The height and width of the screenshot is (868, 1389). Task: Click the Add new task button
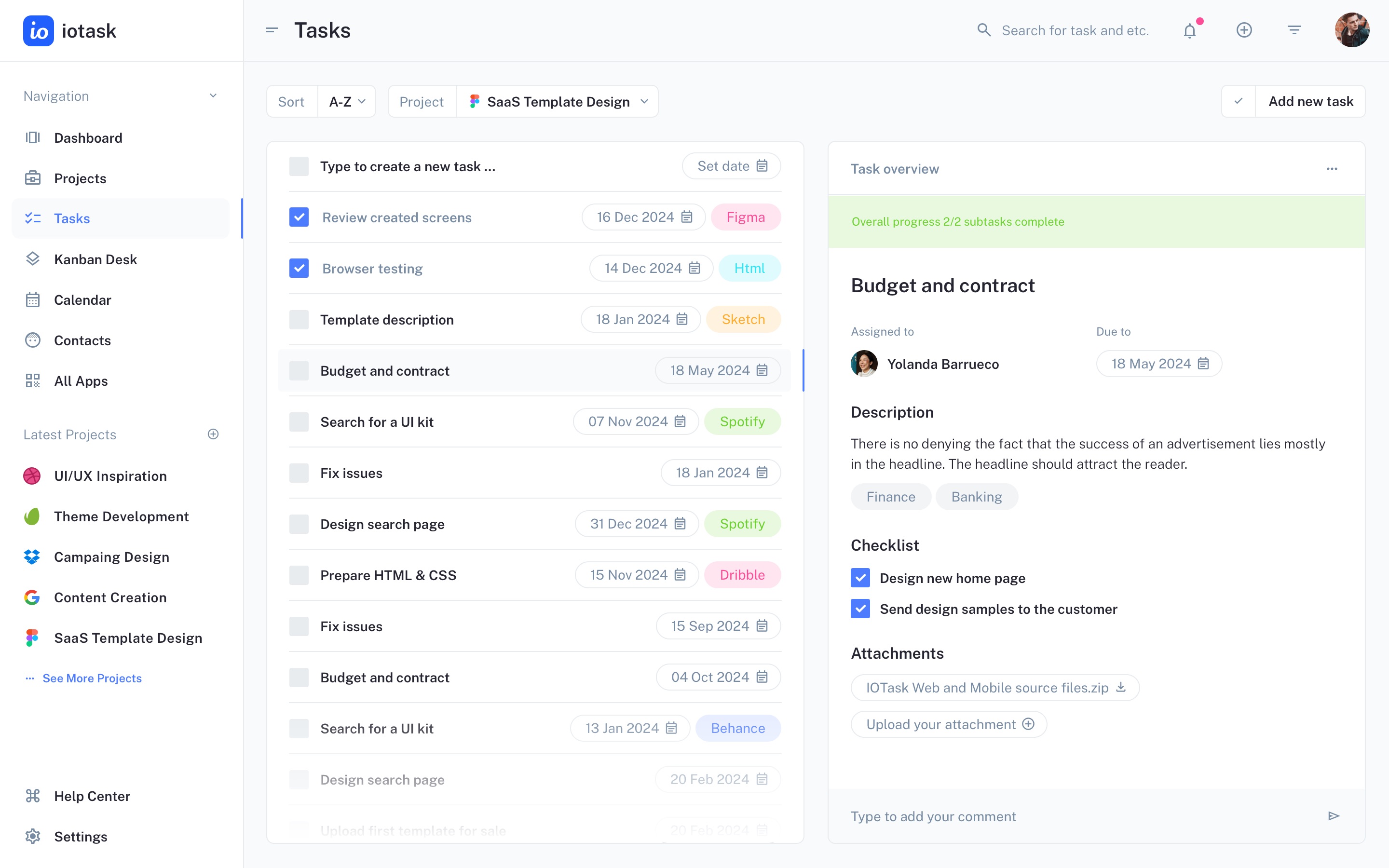click(1310, 102)
